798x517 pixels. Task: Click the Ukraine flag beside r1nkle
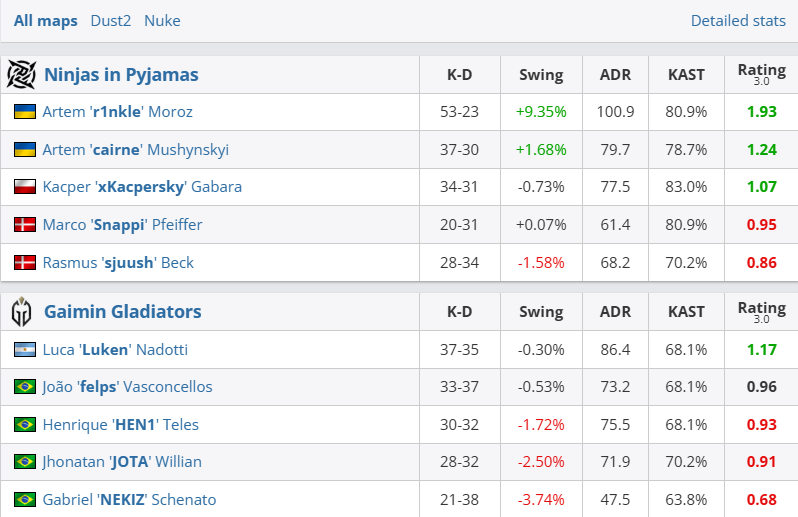pyautogui.click(x=25, y=112)
